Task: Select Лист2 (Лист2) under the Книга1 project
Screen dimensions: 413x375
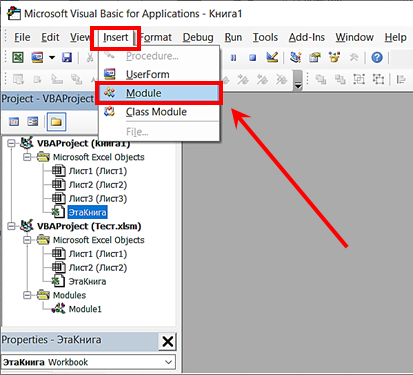Action: click(98, 185)
